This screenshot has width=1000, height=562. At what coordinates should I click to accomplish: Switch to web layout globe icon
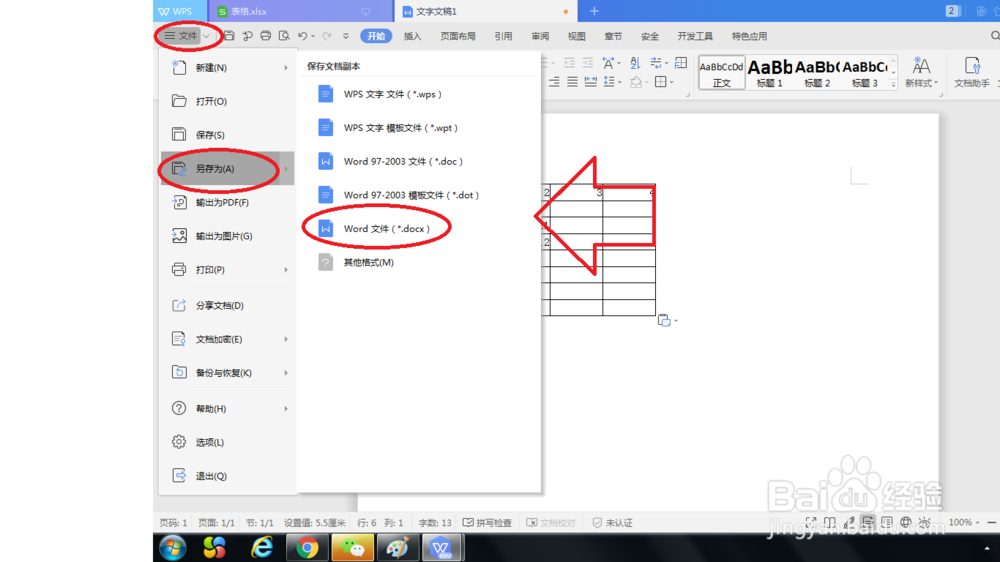[906, 522]
